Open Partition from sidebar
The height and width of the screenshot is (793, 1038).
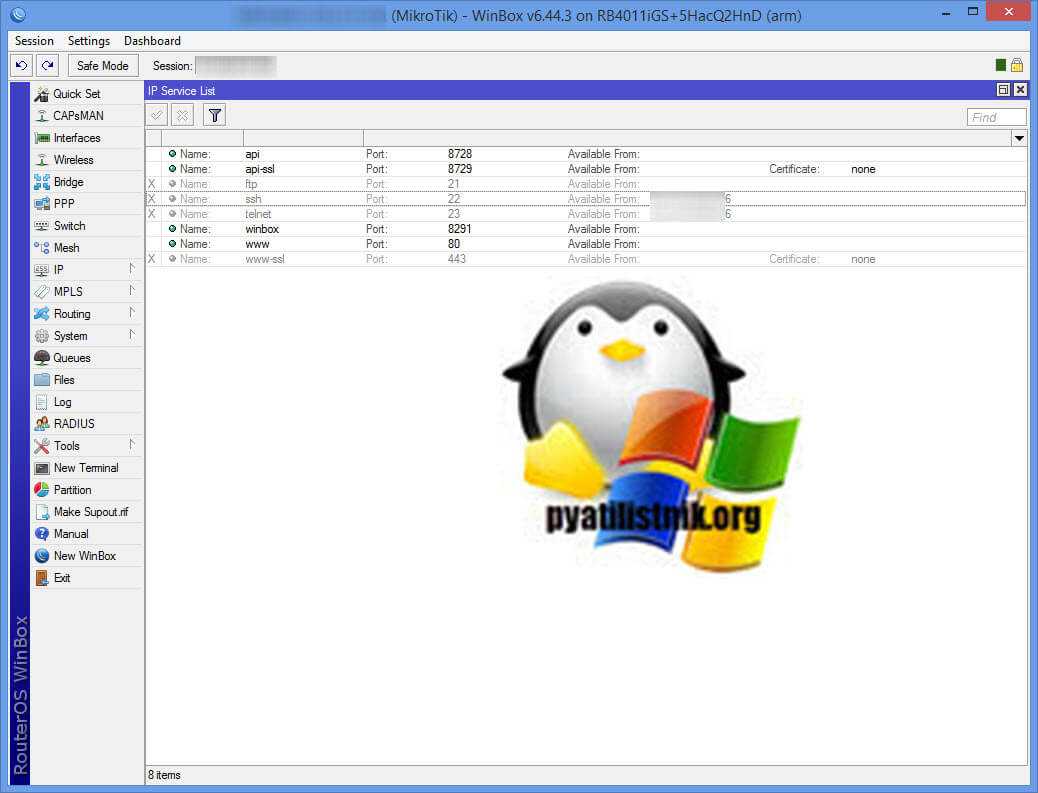click(x=87, y=490)
